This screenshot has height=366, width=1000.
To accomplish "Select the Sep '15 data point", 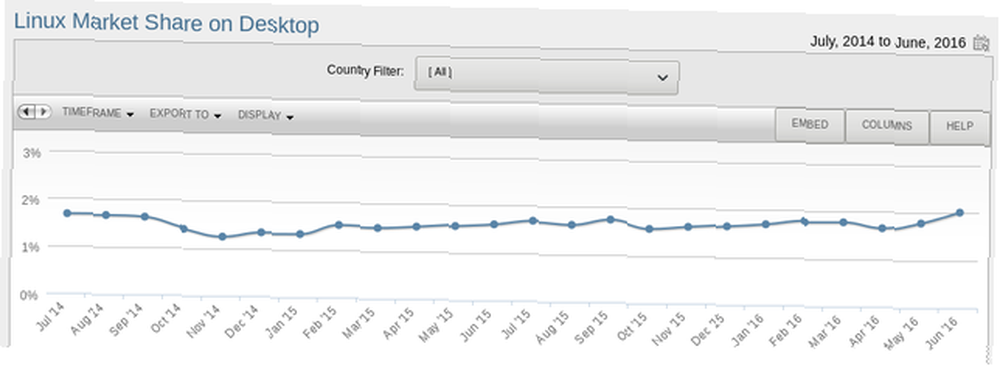I will [610, 219].
